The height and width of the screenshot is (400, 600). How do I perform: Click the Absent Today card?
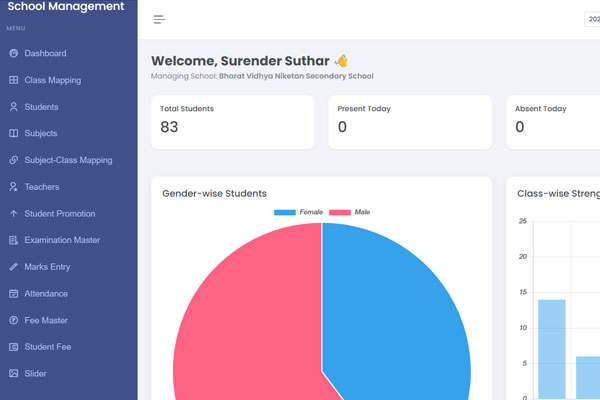point(553,122)
